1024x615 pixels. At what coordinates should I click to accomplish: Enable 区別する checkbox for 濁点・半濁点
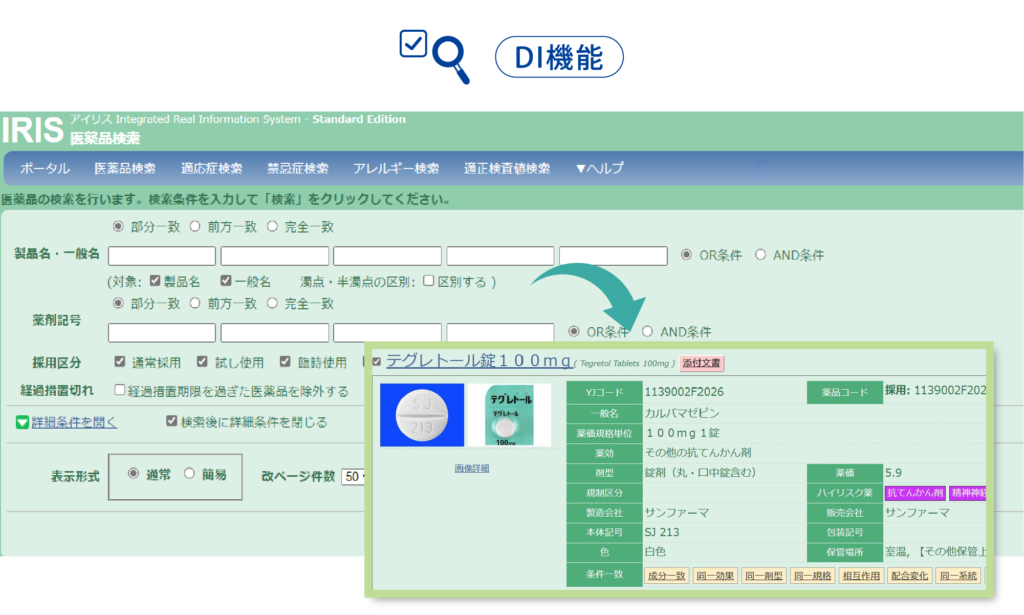pyautogui.click(x=428, y=281)
